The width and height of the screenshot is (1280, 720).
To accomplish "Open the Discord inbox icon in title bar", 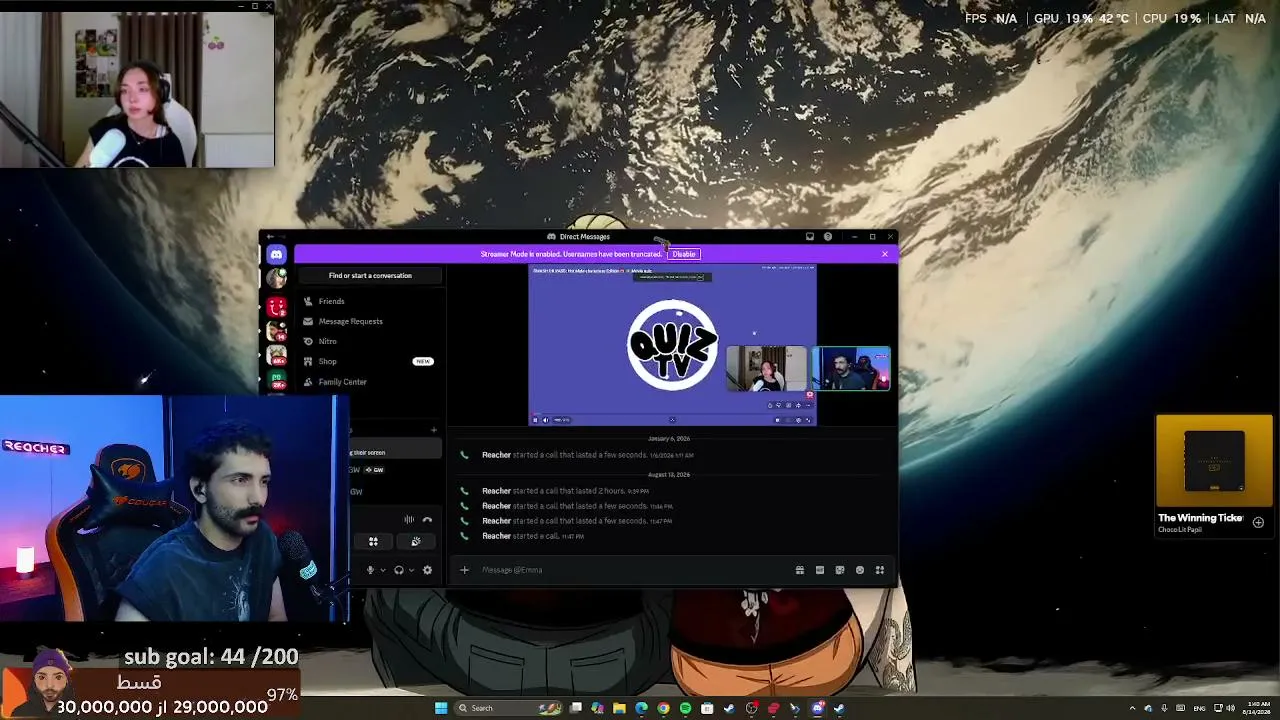I will click(x=810, y=237).
